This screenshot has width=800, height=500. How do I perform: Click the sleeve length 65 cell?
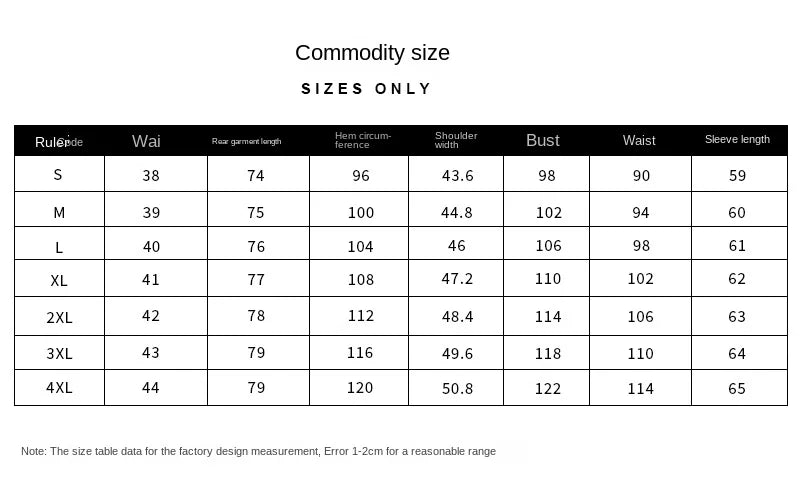point(737,389)
